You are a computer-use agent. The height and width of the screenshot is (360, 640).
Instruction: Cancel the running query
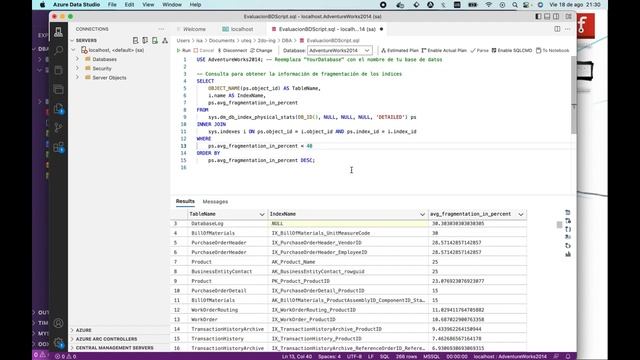pos(204,50)
